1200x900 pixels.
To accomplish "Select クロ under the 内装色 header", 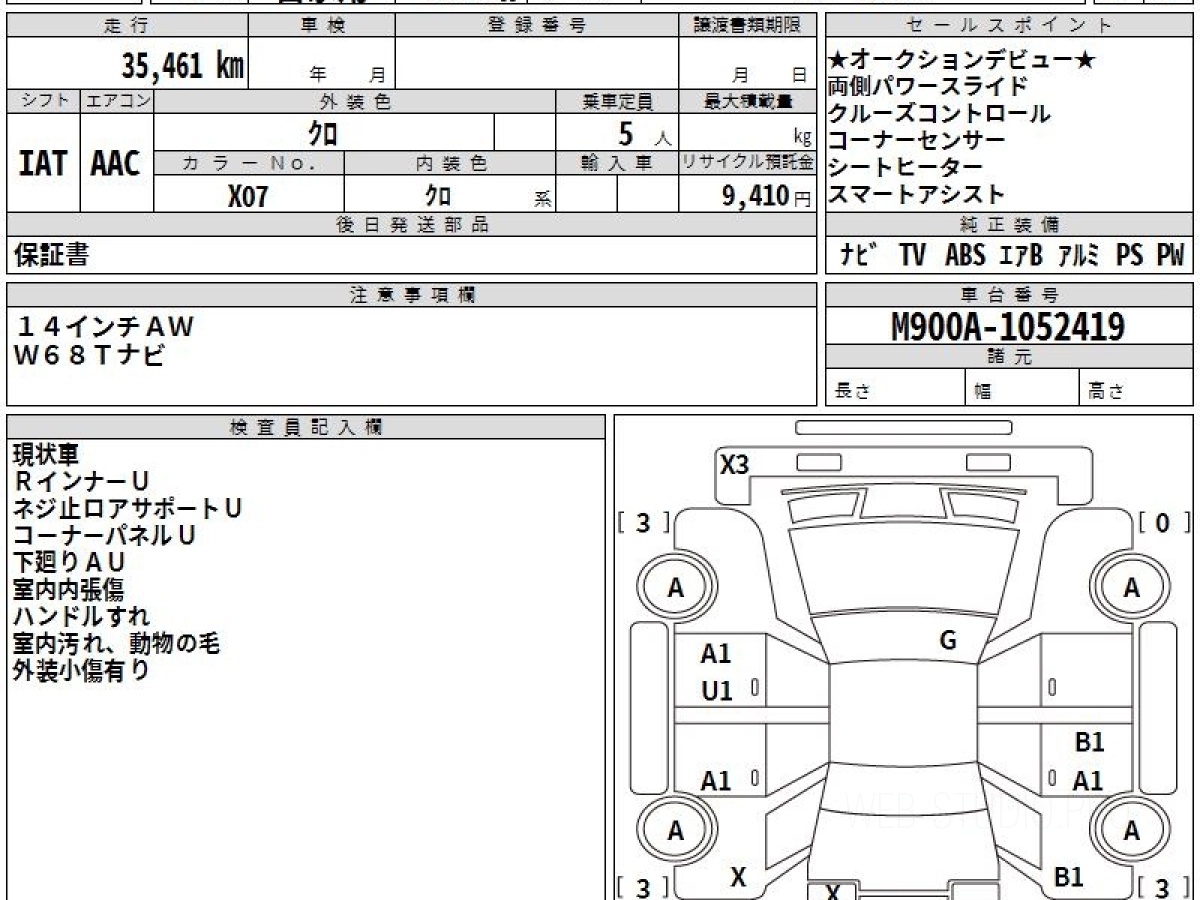I will point(438,195).
